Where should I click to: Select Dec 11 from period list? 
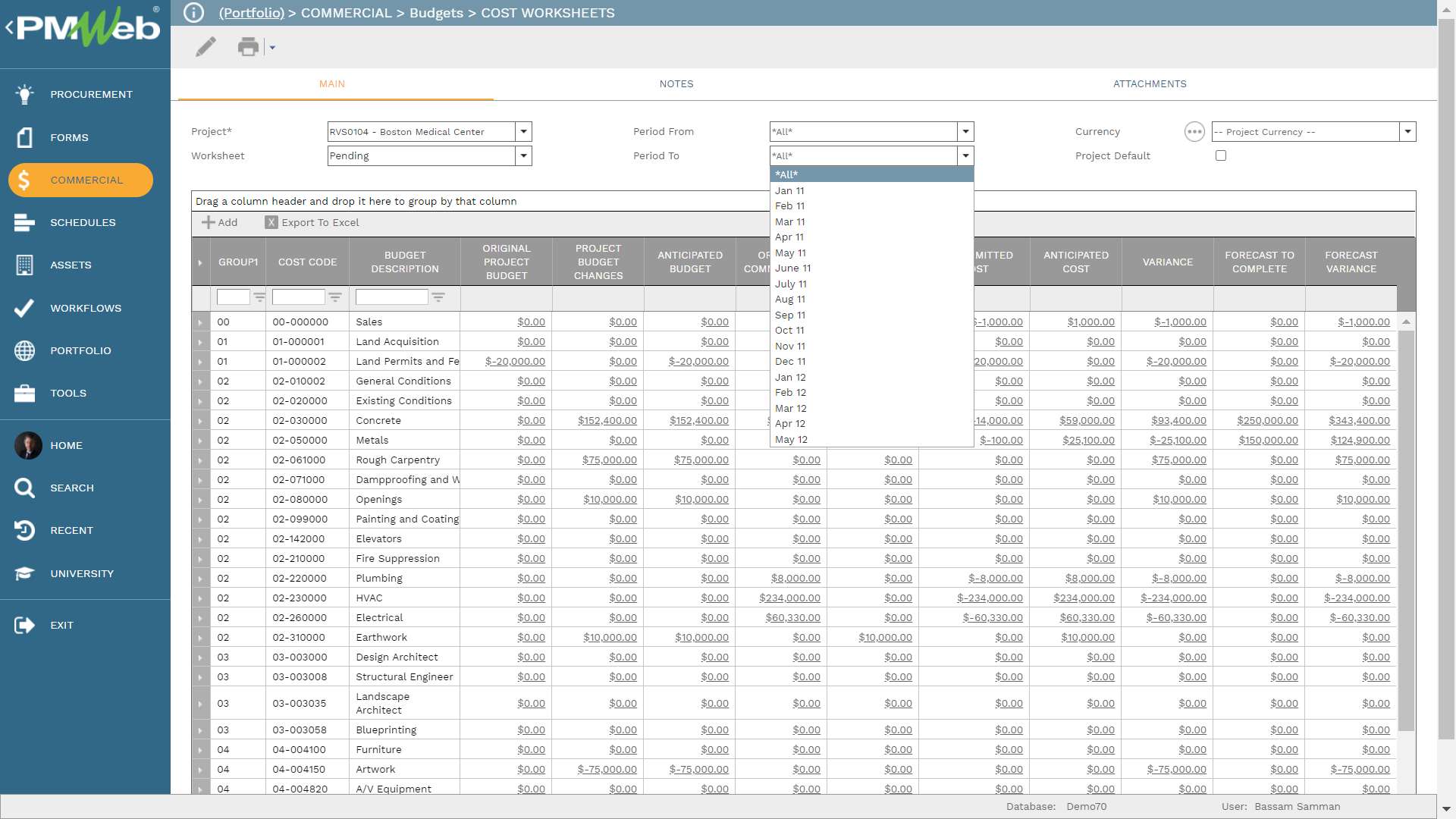[x=871, y=362]
